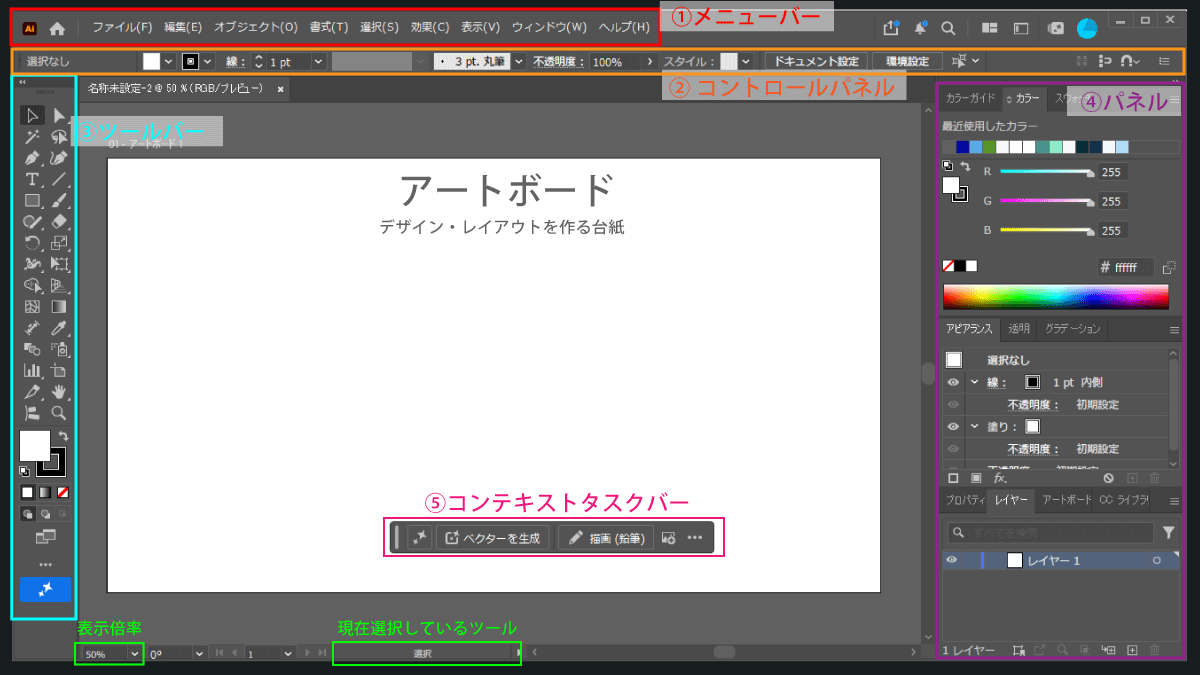Select the Curvature tool
This screenshot has height=675, width=1200.
coord(59,158)
